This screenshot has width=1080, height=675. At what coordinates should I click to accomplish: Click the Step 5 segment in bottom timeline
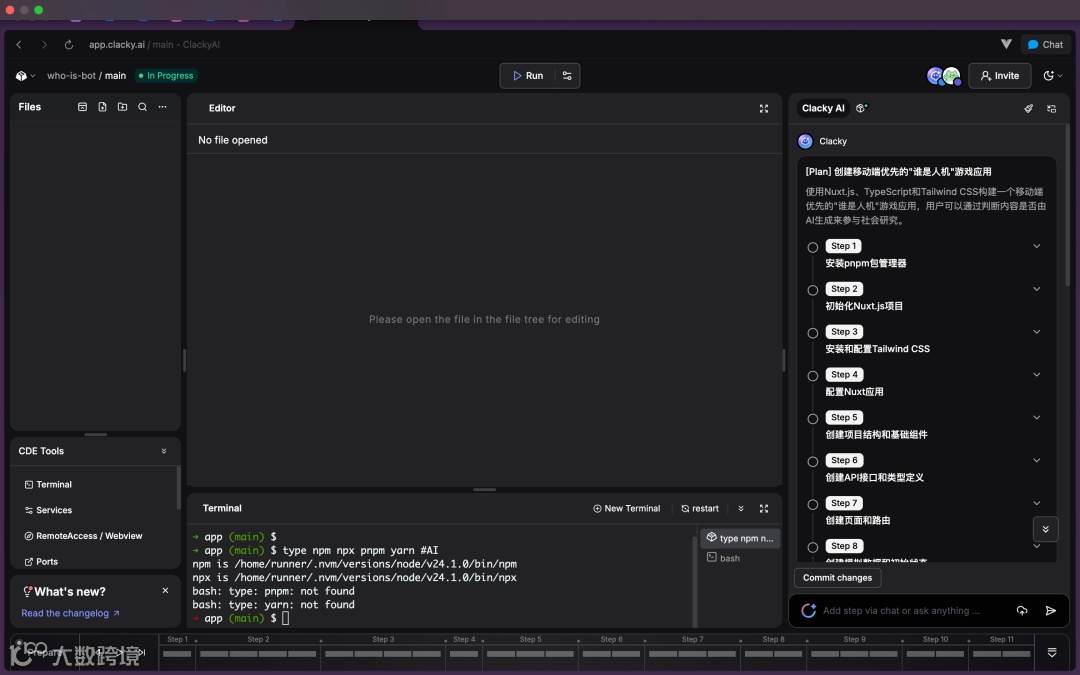pos(530,651)
